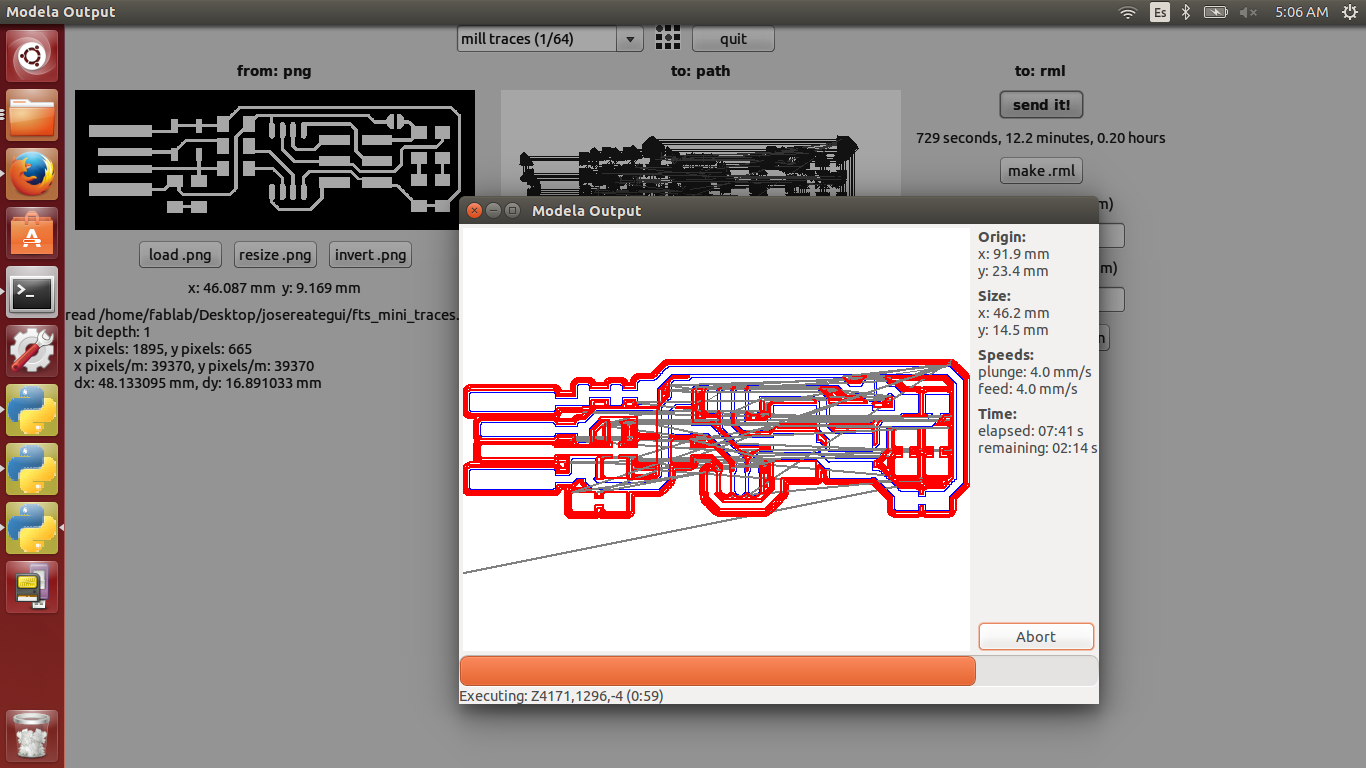Click 'remaining: 02:14 s' time value
This screenshot has width=1366, height=768.
[x=1038, y=448]
